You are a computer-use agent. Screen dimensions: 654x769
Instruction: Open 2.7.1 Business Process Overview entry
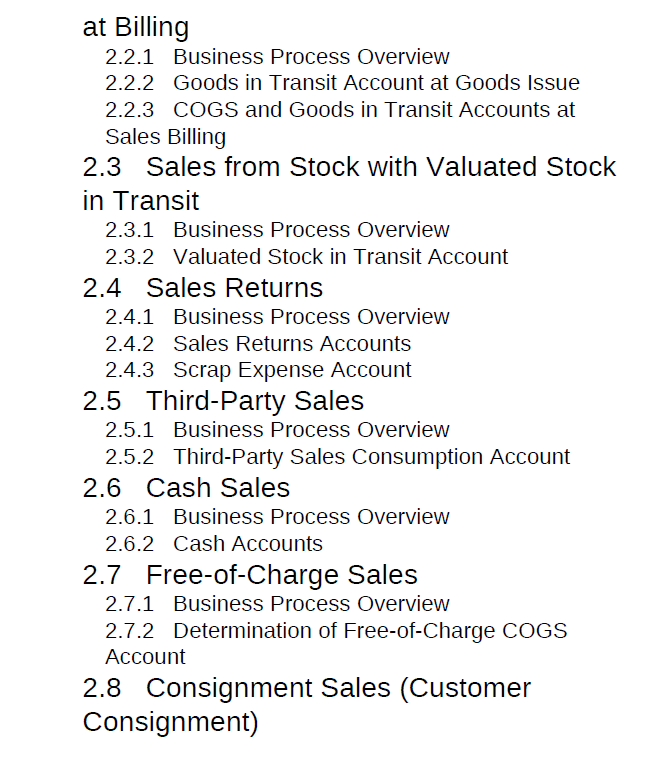[277, 604]
